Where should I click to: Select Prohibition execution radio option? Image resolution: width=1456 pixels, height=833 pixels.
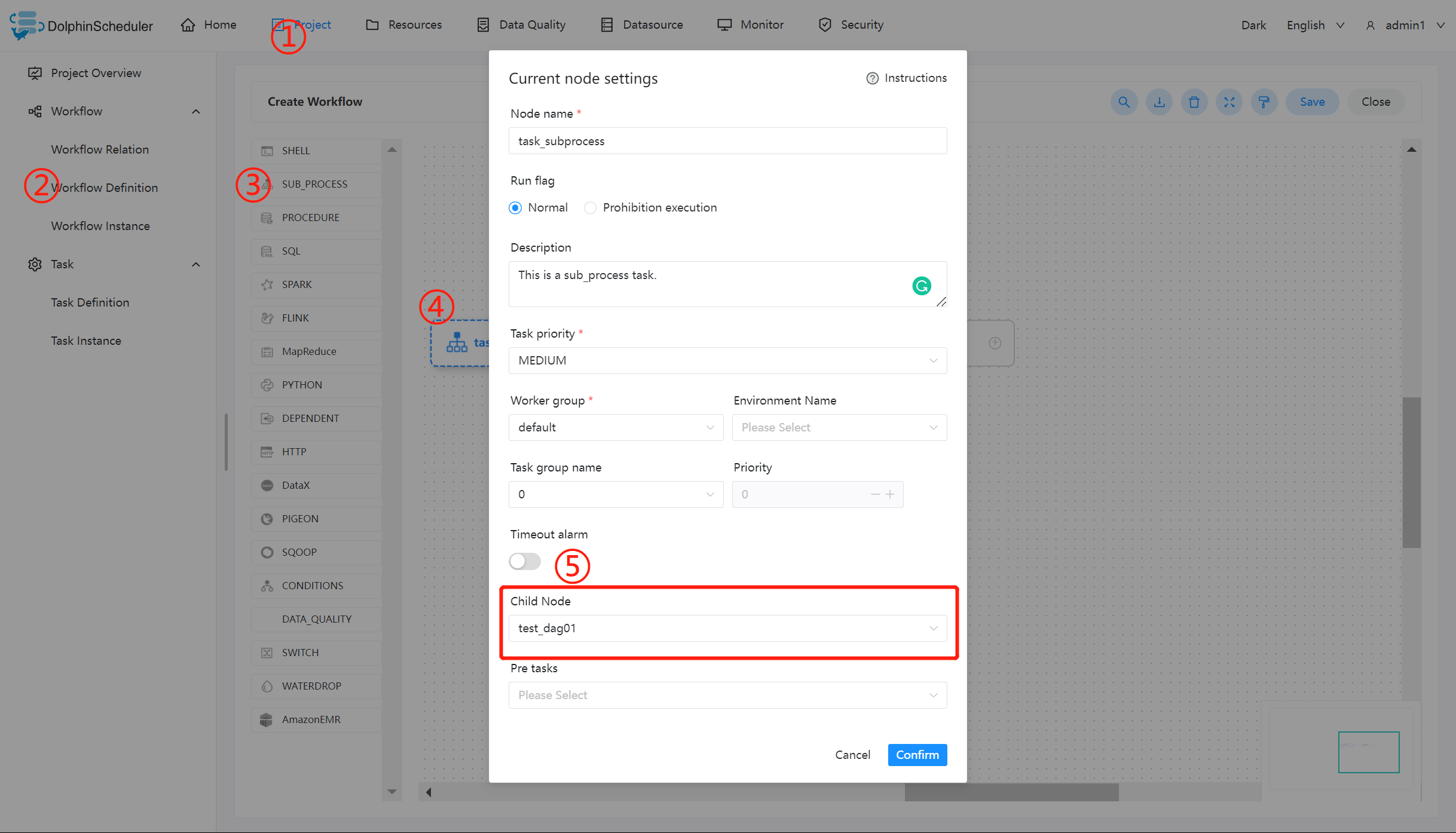(x=590, y=208)
